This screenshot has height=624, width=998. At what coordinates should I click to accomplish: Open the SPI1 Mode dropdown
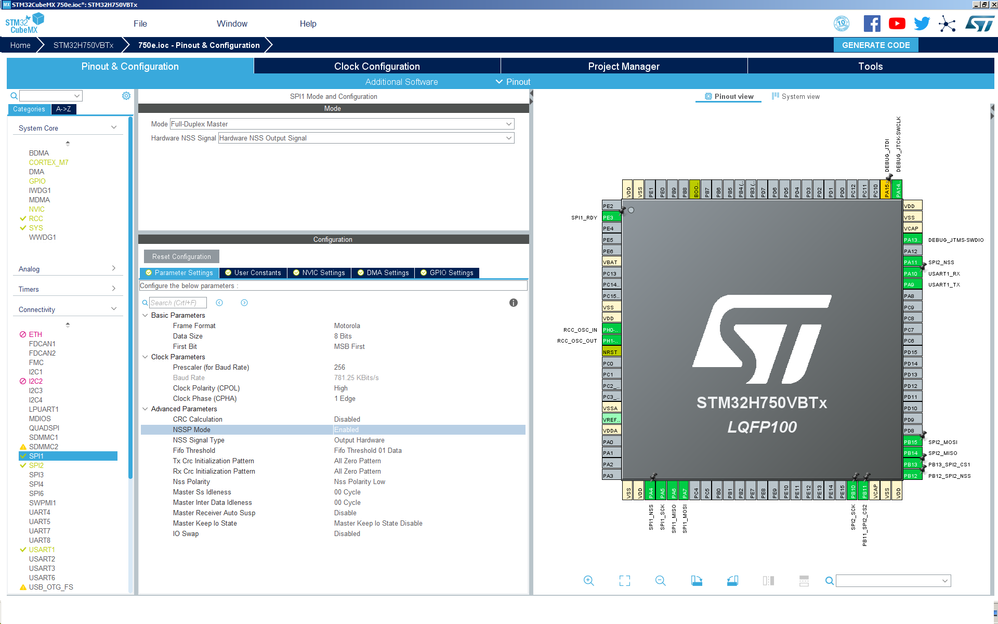pyautogui.click(x=341, y=124)
